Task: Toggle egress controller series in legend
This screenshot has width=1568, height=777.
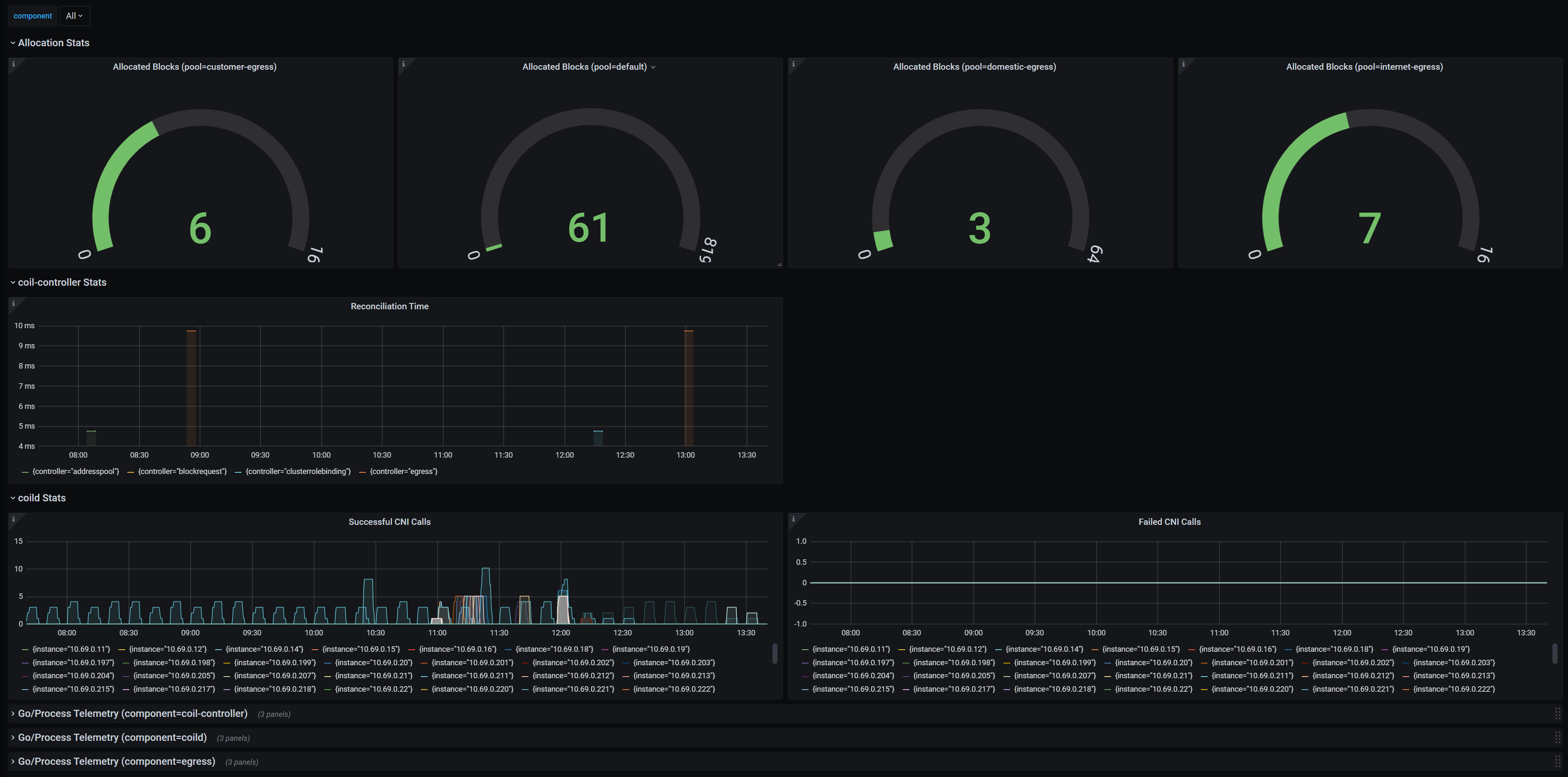Action: click(x=404, y=471)
